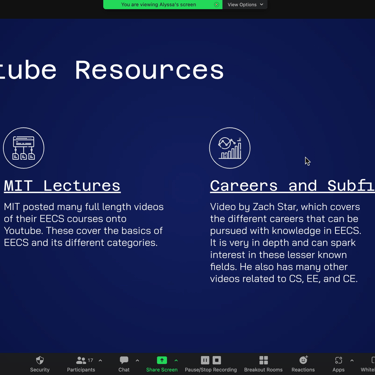Click the chart icon above Careers heading

[230, 148]
